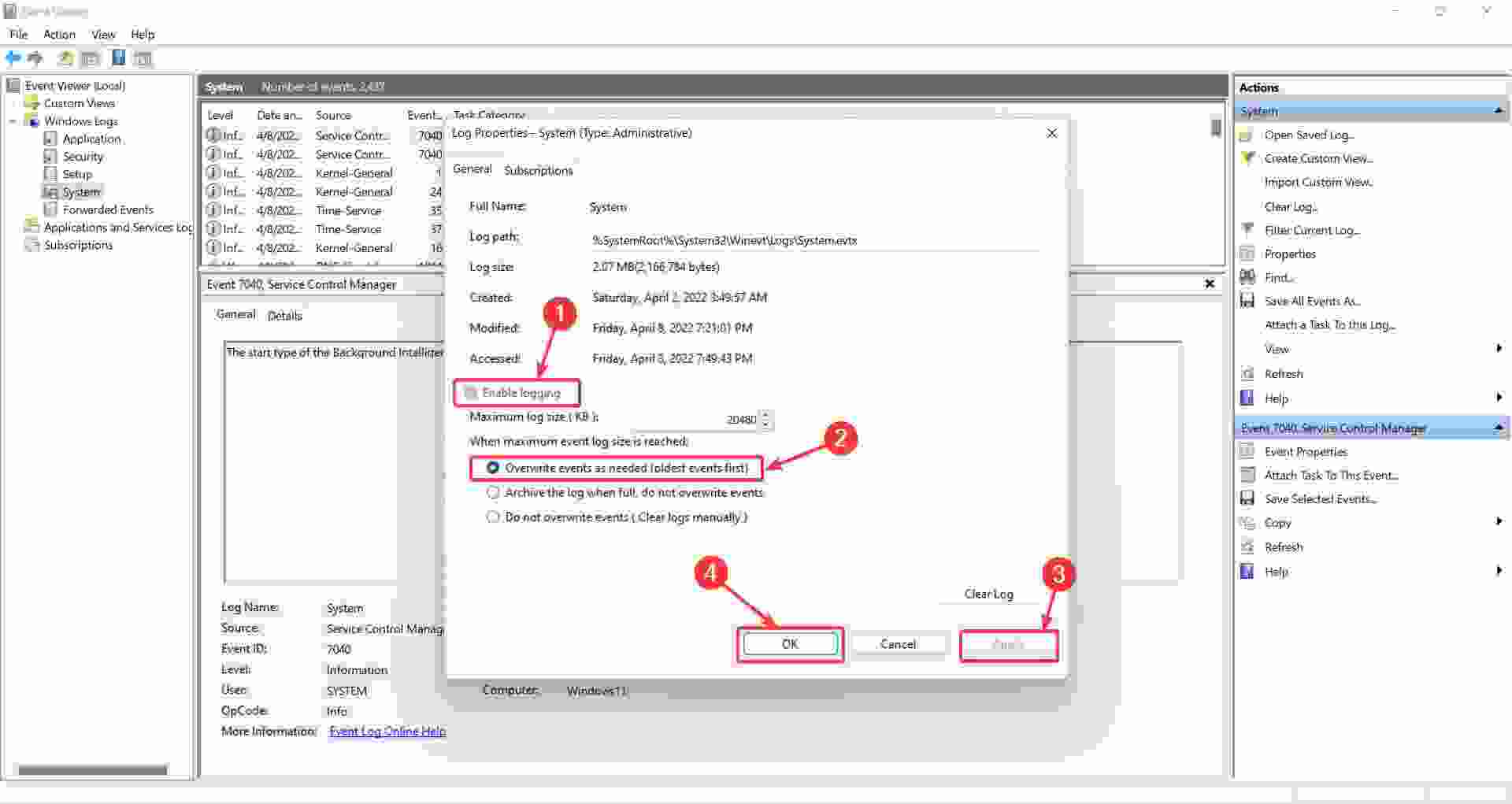Screen dimensions: 1512x804
Task: Click OK in Log Properties dialog
Action: point(790,644)
